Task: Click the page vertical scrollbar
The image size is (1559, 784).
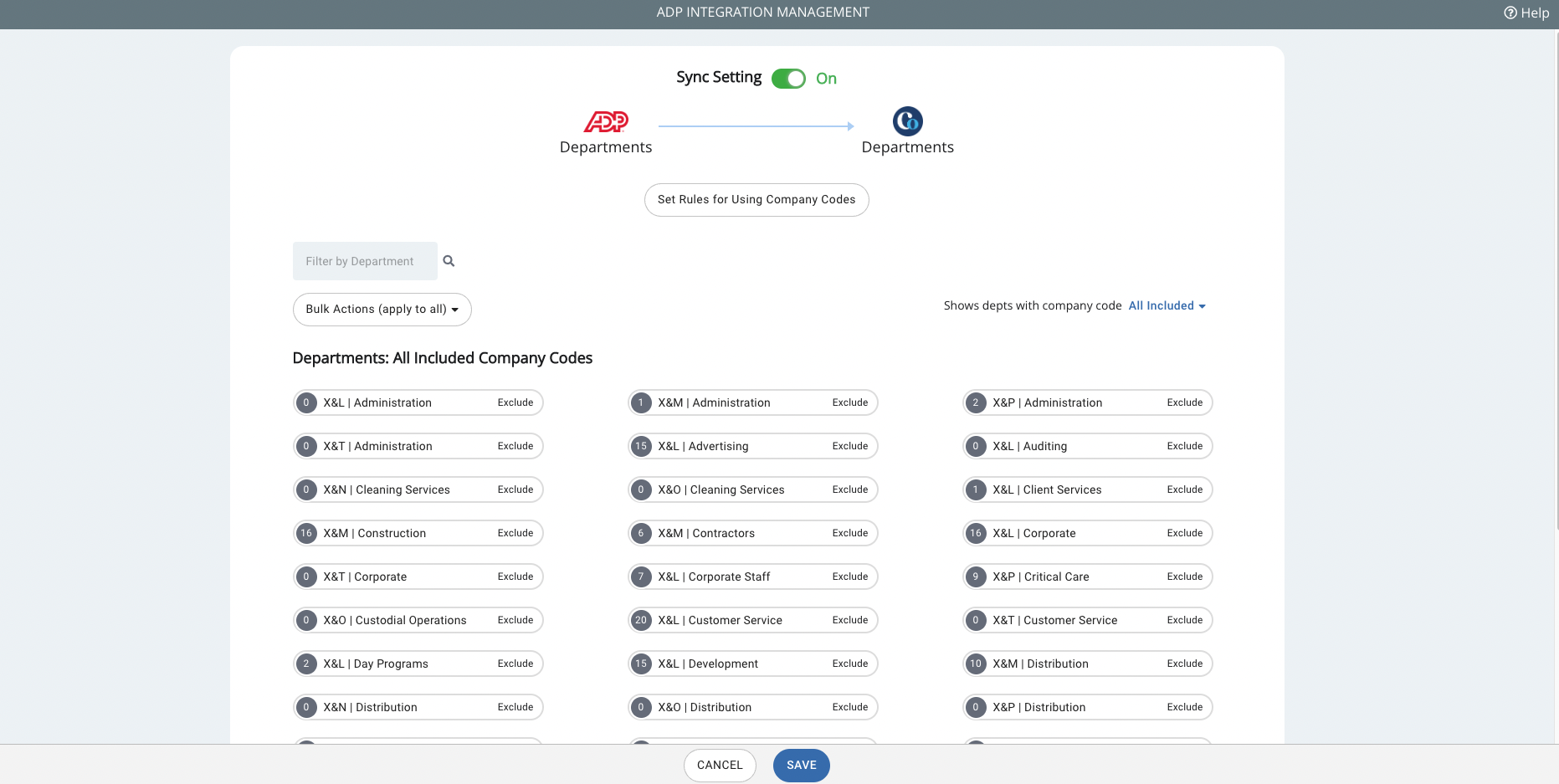Action: coord(1556,280)
